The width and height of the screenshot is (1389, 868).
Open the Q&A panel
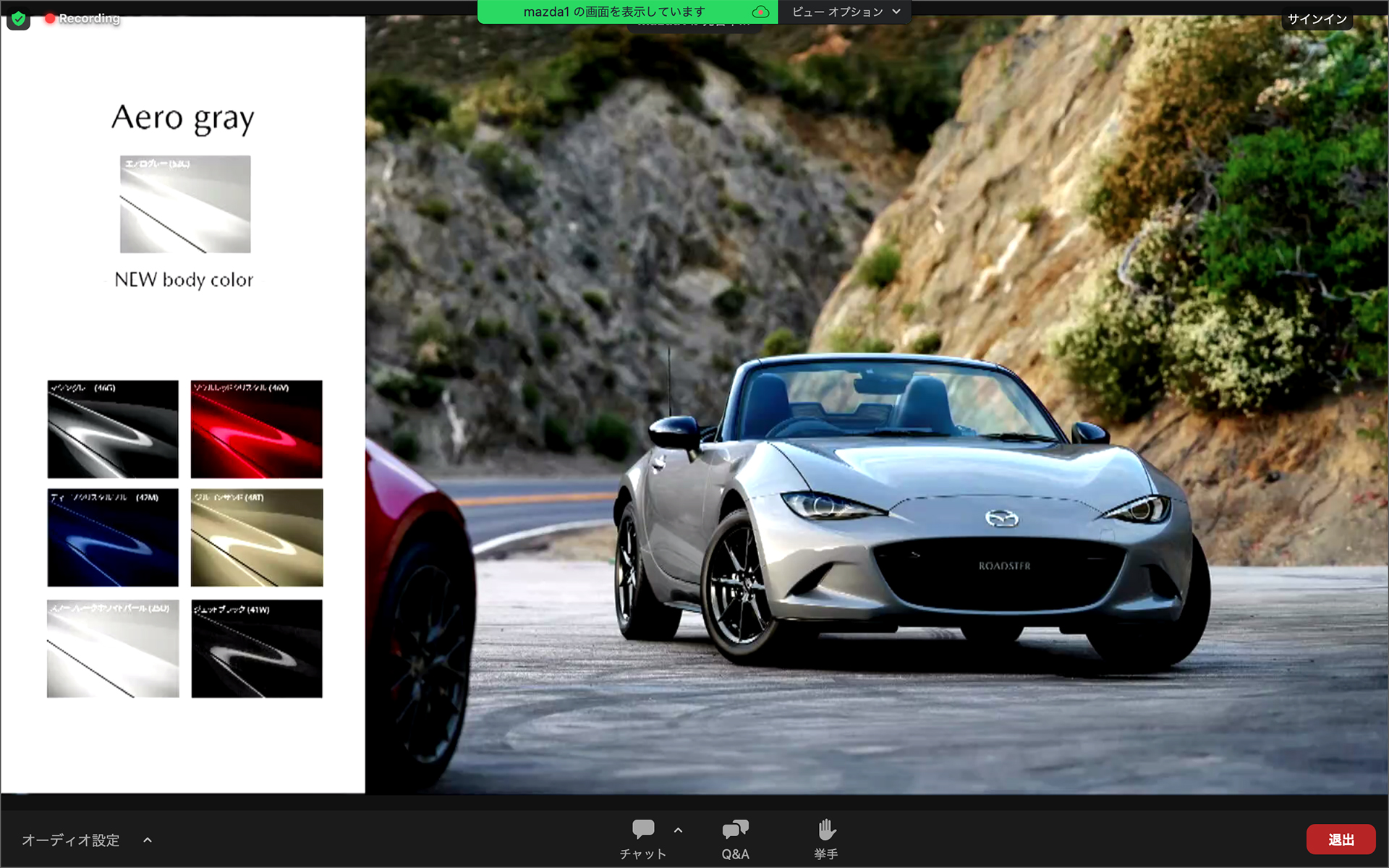click(735, 839)
